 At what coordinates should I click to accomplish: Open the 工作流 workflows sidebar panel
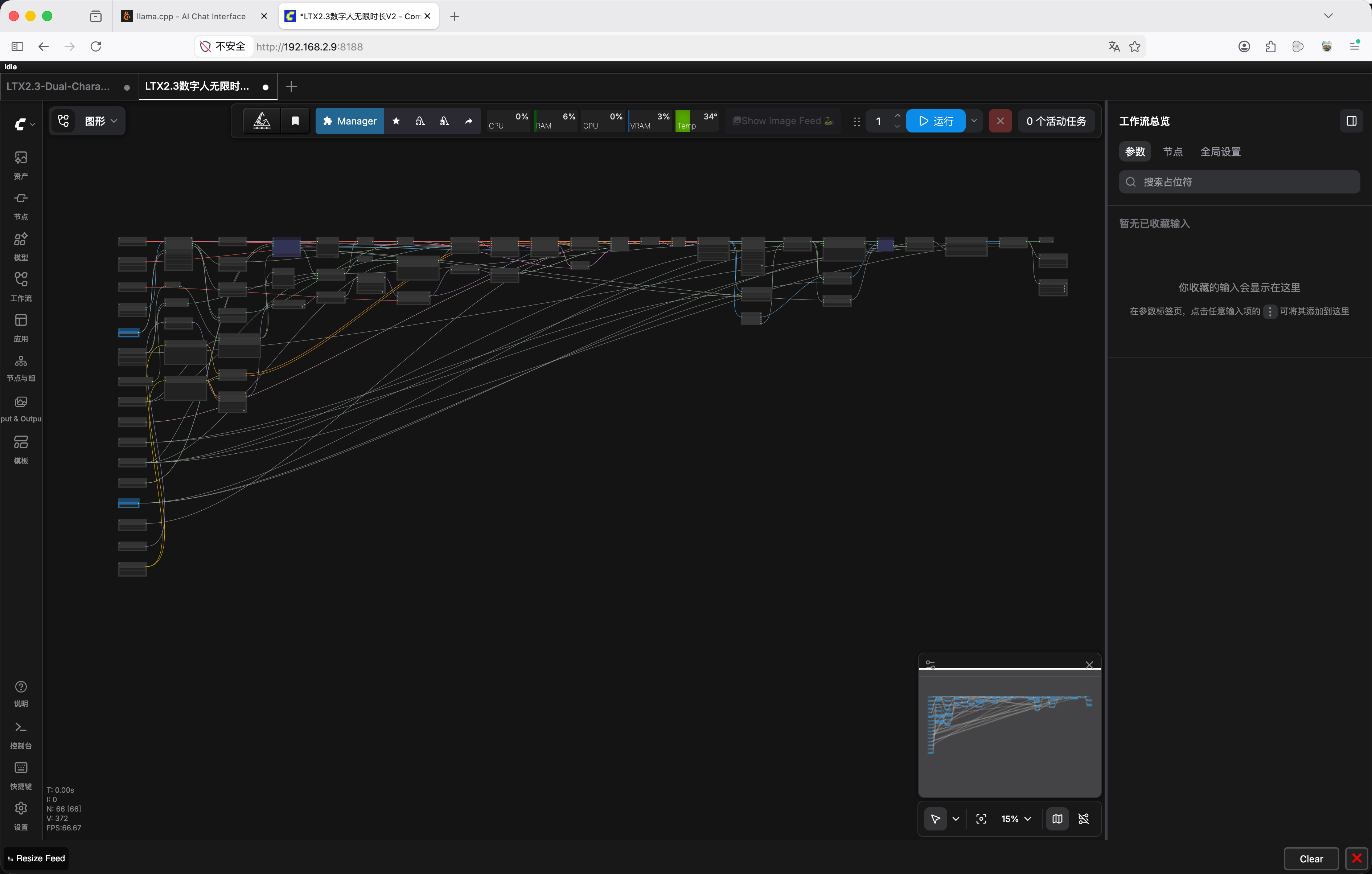pyautogui.click(x=21, y=287)
